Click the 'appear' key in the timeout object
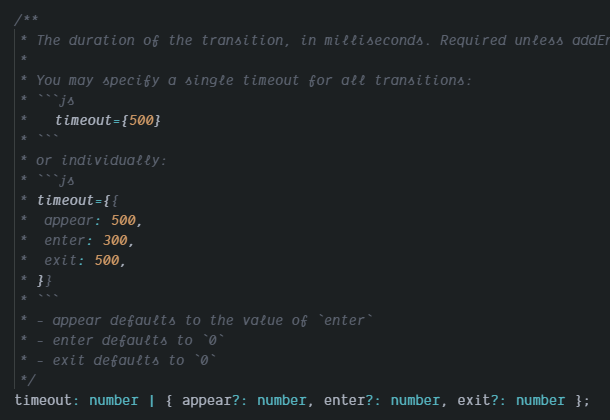This screenshot has height=420, width=610. [x=69, y=221]
